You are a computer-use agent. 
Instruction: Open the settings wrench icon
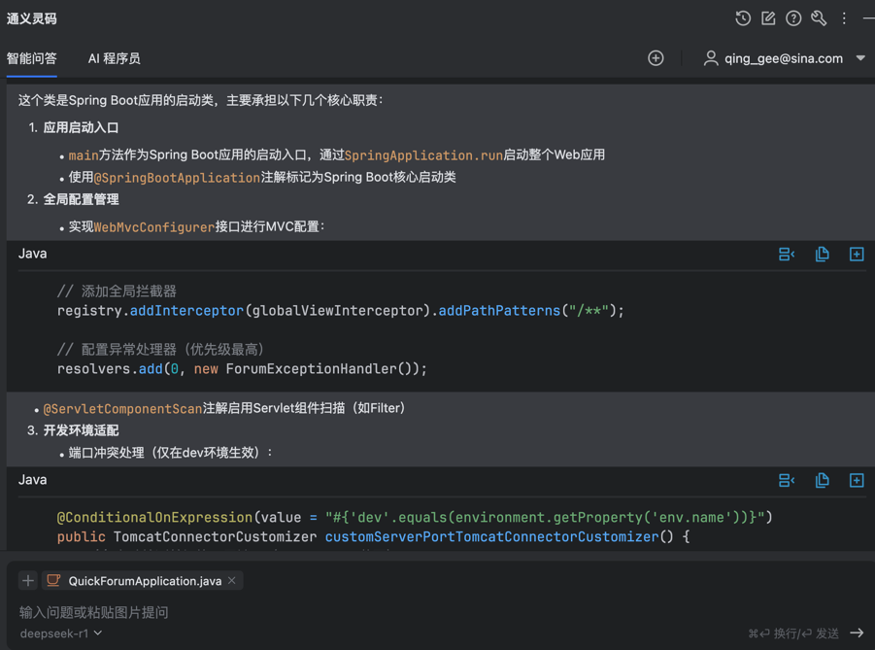tap(819, 18)
